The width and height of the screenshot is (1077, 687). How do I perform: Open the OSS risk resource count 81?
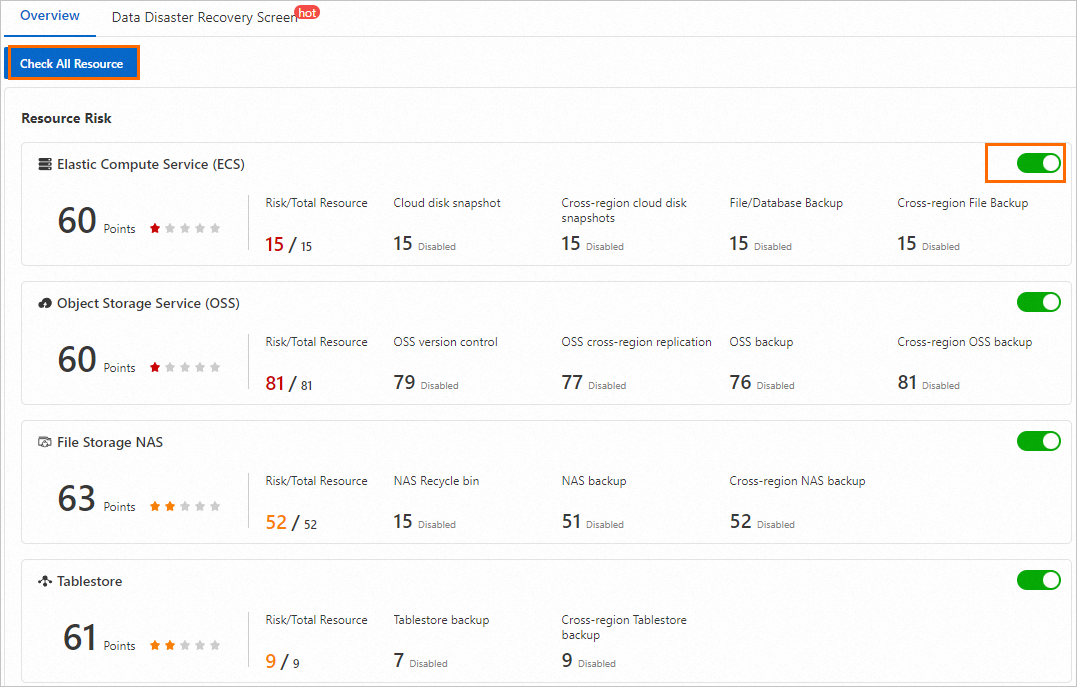click(x=275, y=383)
